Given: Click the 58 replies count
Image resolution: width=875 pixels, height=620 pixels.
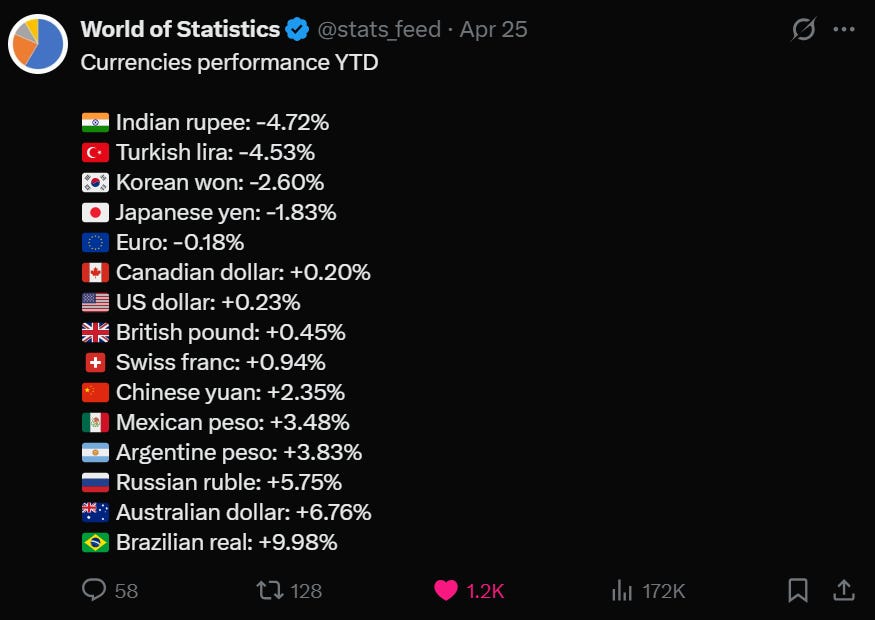Looking at the screenshot, I should 126,591.
